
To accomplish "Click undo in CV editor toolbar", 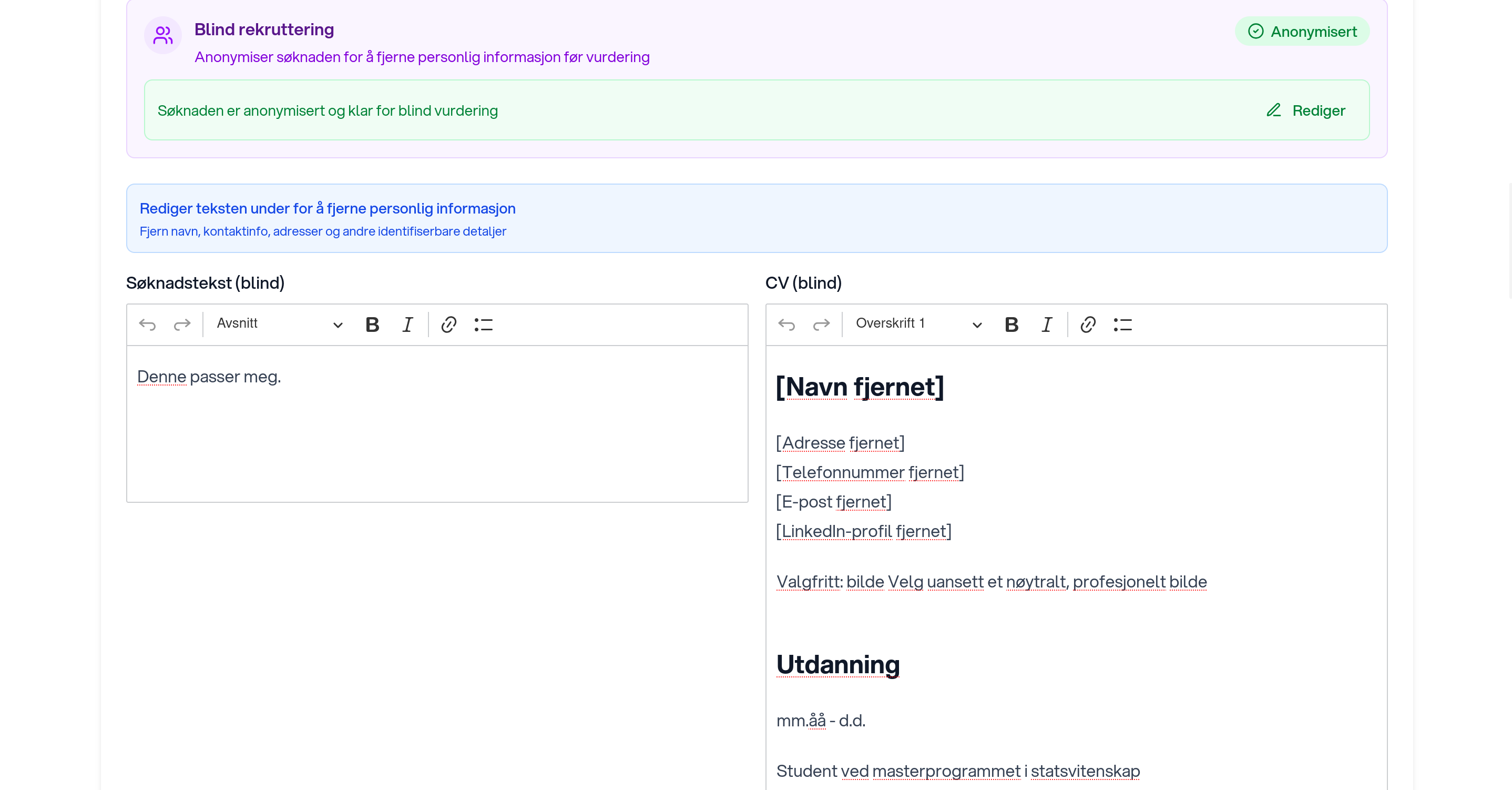I will coord(786,324).
